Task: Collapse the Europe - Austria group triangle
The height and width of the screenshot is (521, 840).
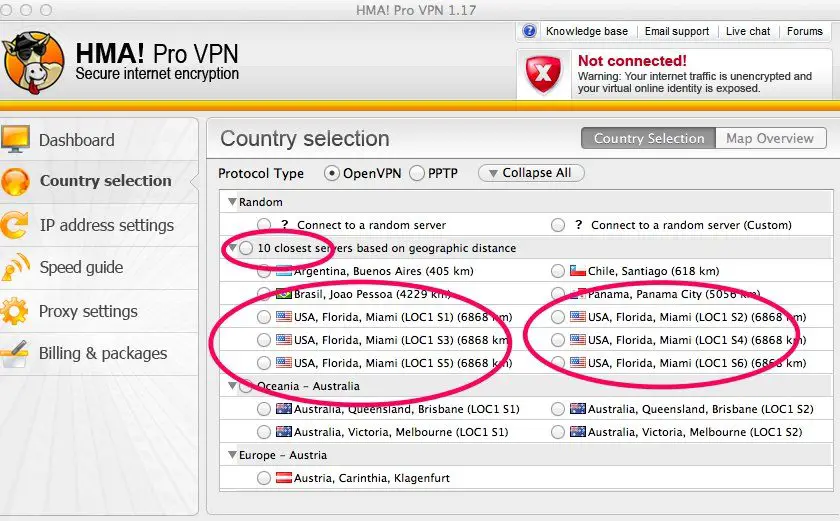Action: (232, 455)
